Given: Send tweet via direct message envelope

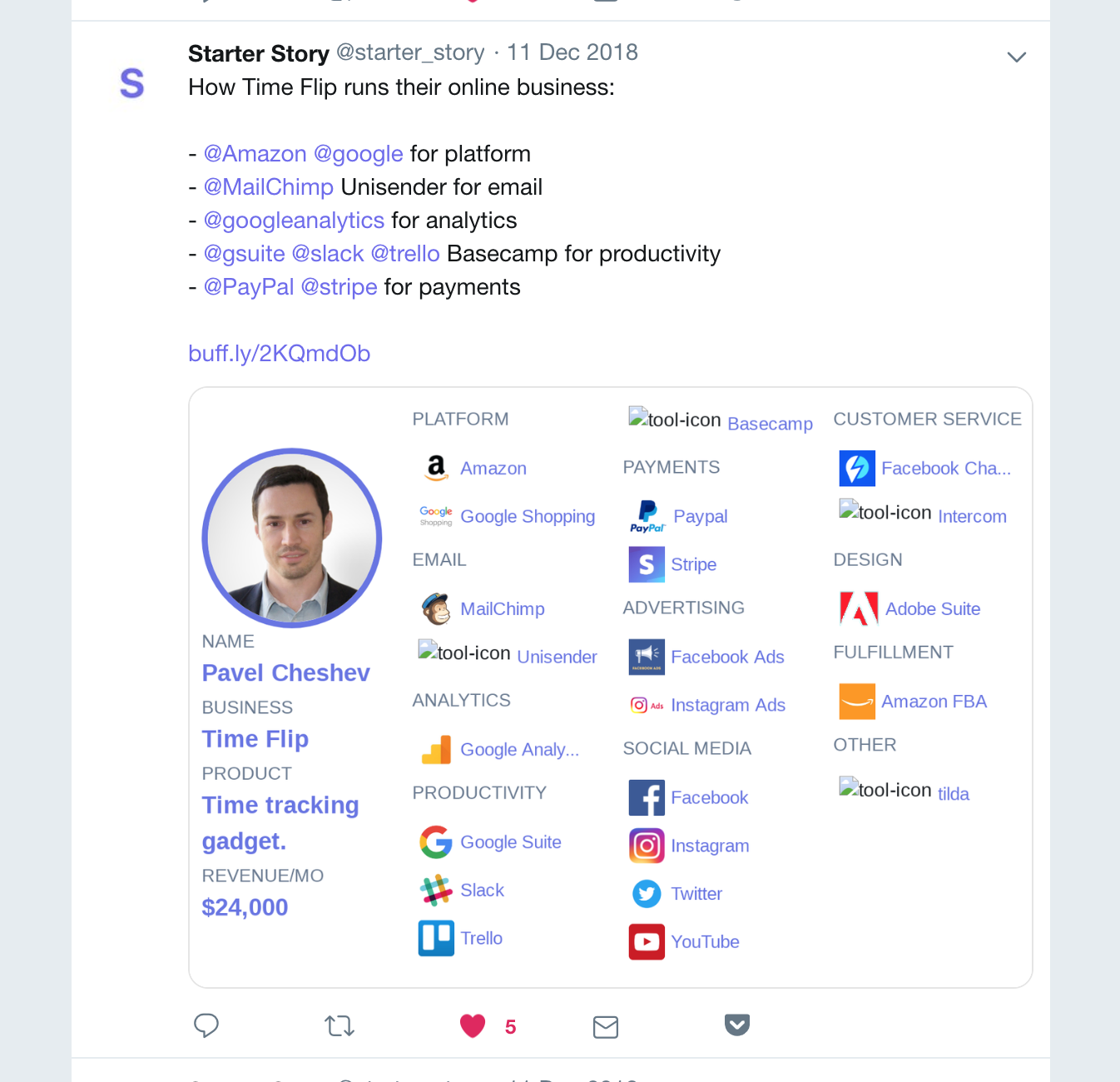Looking at the screenshot, I should 606,1027.
